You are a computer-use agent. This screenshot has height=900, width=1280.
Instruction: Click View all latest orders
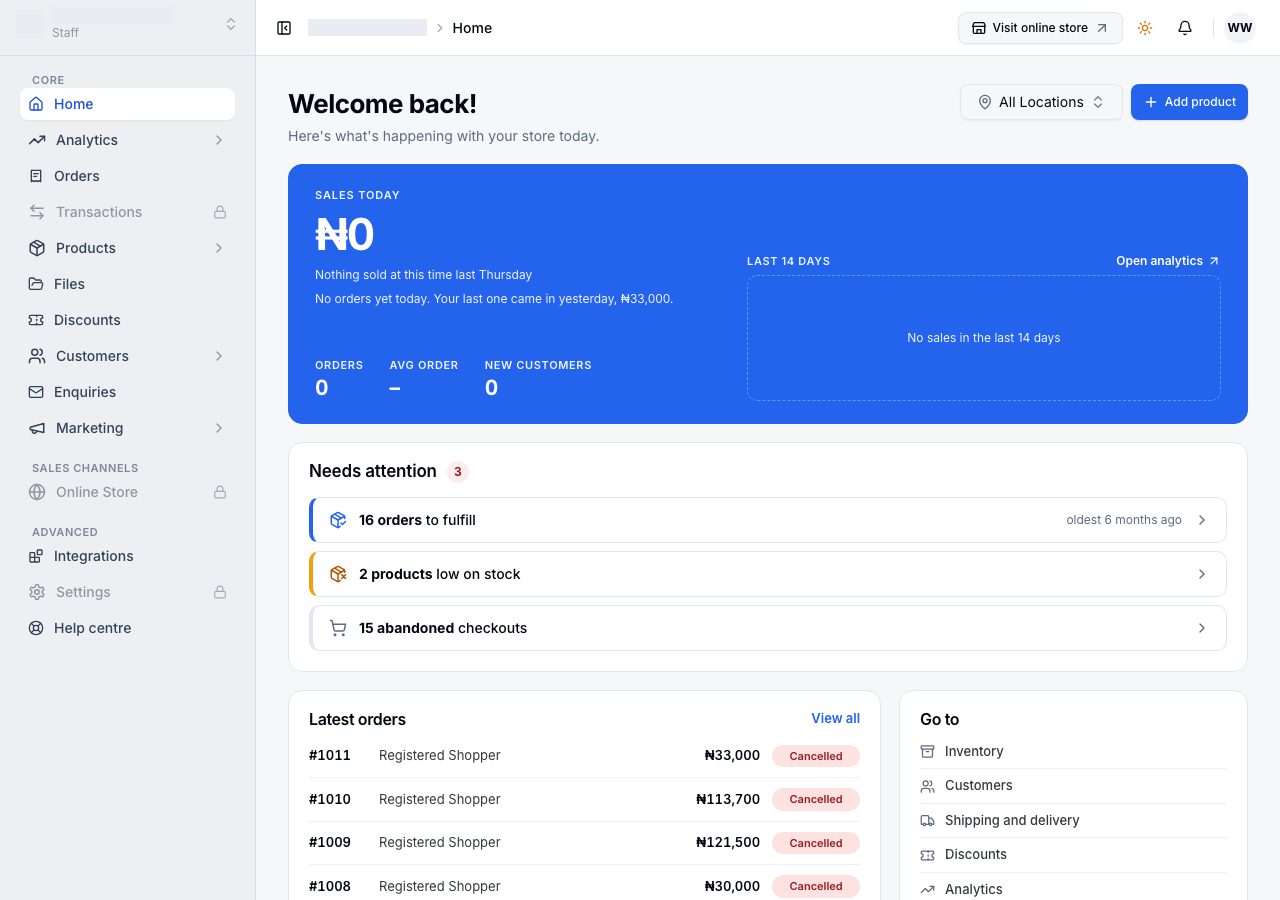click(835, 718)
